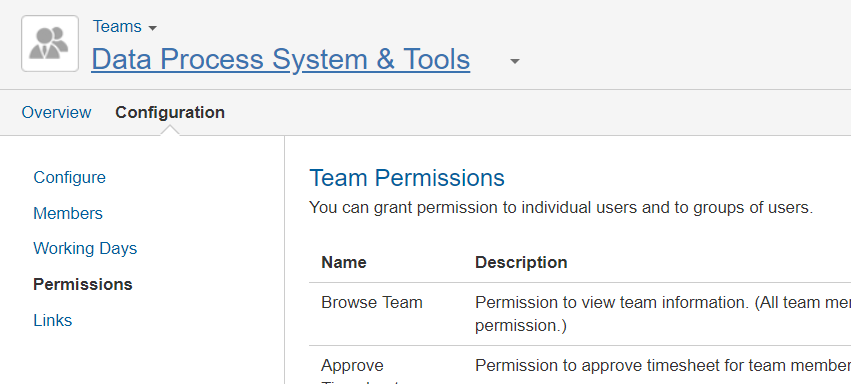Click the 'You can grant permission' intro text

(x=561, y=207)
